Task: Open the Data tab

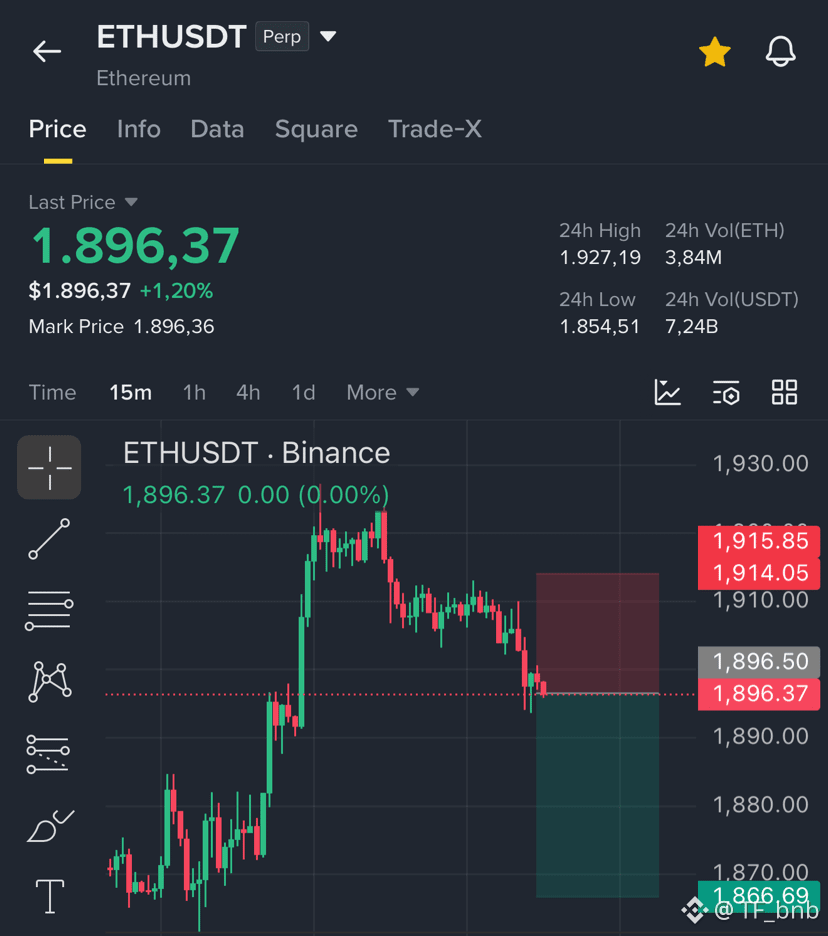Action: point(217,130)
